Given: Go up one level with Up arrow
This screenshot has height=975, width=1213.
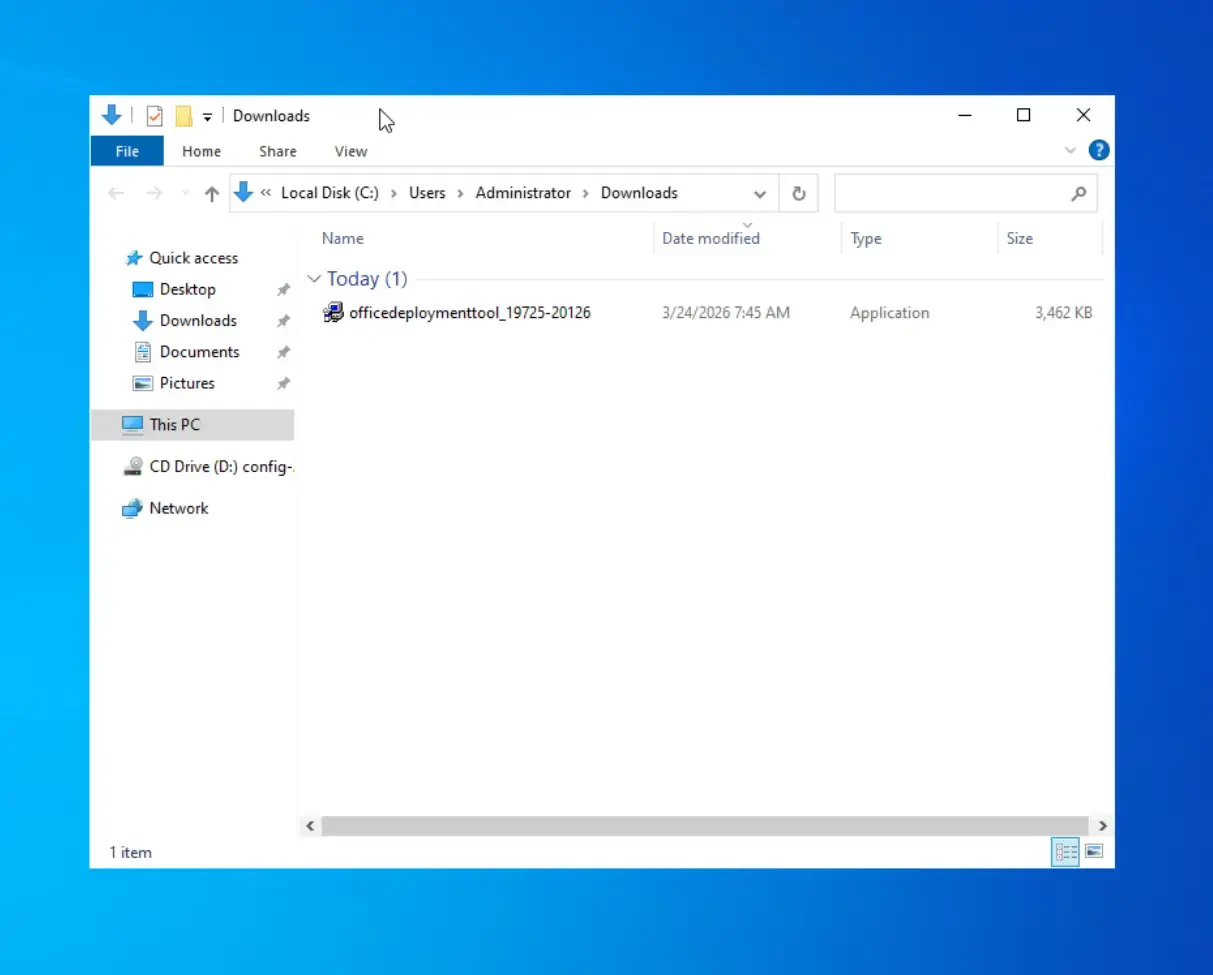Looking at the screenshot, I should click(x=211, y=194).
